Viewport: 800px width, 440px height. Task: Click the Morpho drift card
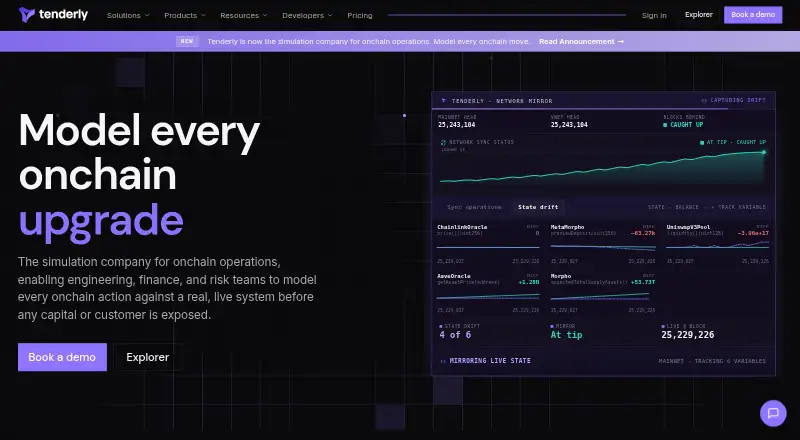[603, 293]
